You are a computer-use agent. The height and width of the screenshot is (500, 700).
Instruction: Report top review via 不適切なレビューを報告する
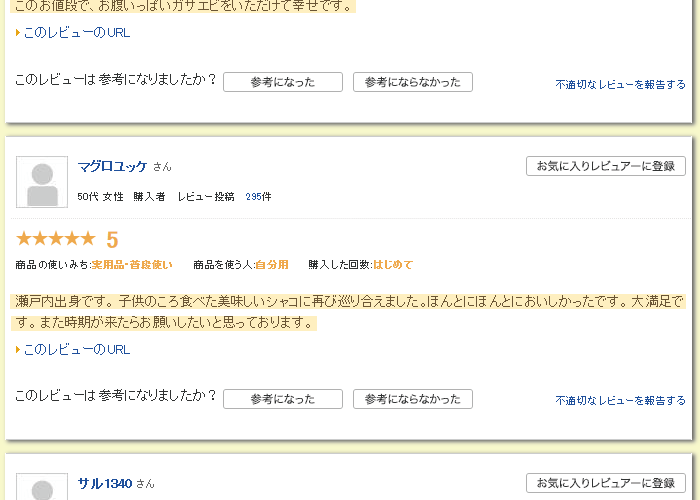click(620, 85)
